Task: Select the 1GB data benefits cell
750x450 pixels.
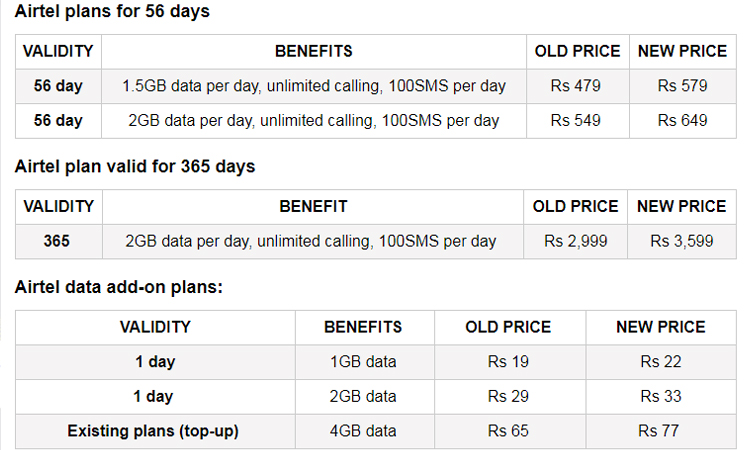Action: [x=364, y=362]
